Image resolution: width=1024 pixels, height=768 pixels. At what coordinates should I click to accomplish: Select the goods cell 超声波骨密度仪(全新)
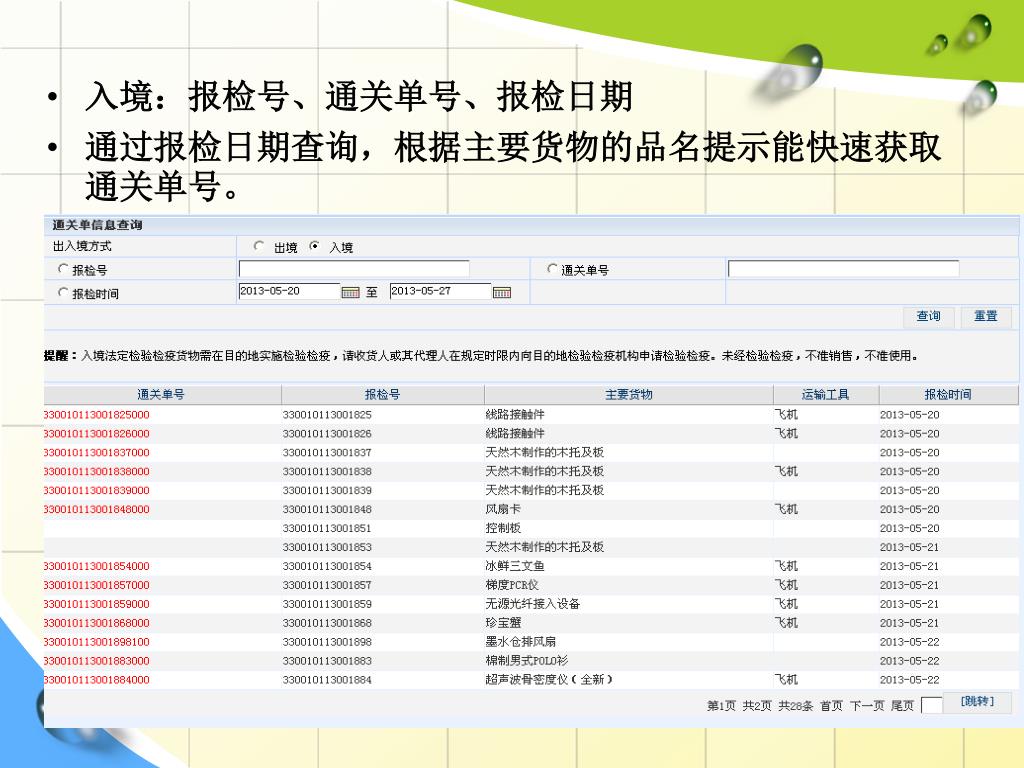coord(549,680)
